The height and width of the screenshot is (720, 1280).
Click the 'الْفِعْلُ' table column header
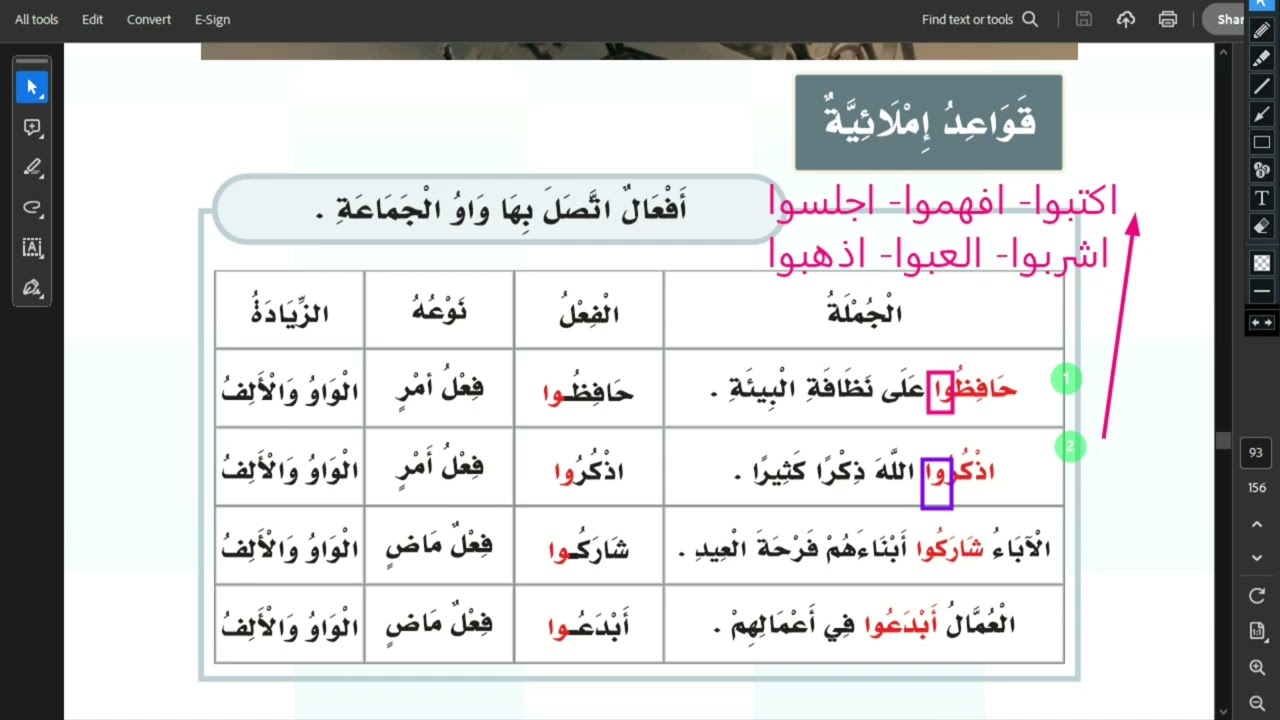[x=589, y=311]
